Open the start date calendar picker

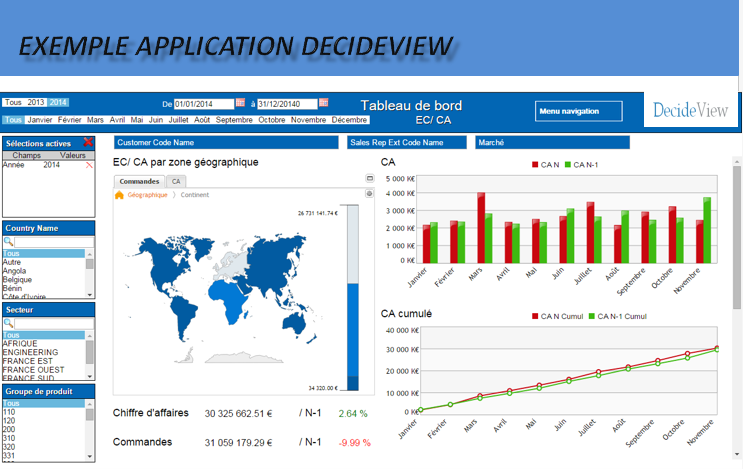[240, 103]
